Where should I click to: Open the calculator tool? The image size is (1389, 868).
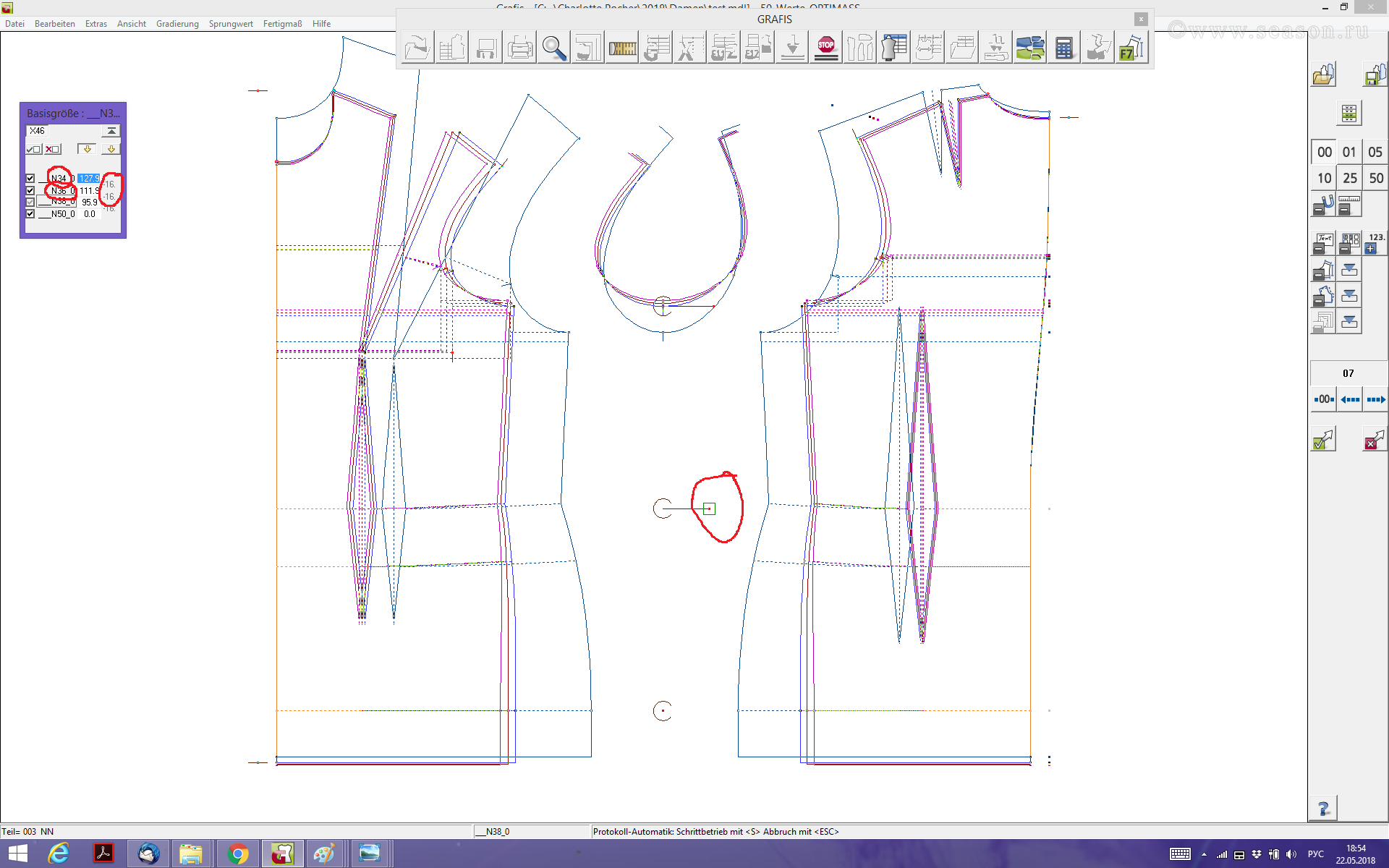click(1063, 48)
